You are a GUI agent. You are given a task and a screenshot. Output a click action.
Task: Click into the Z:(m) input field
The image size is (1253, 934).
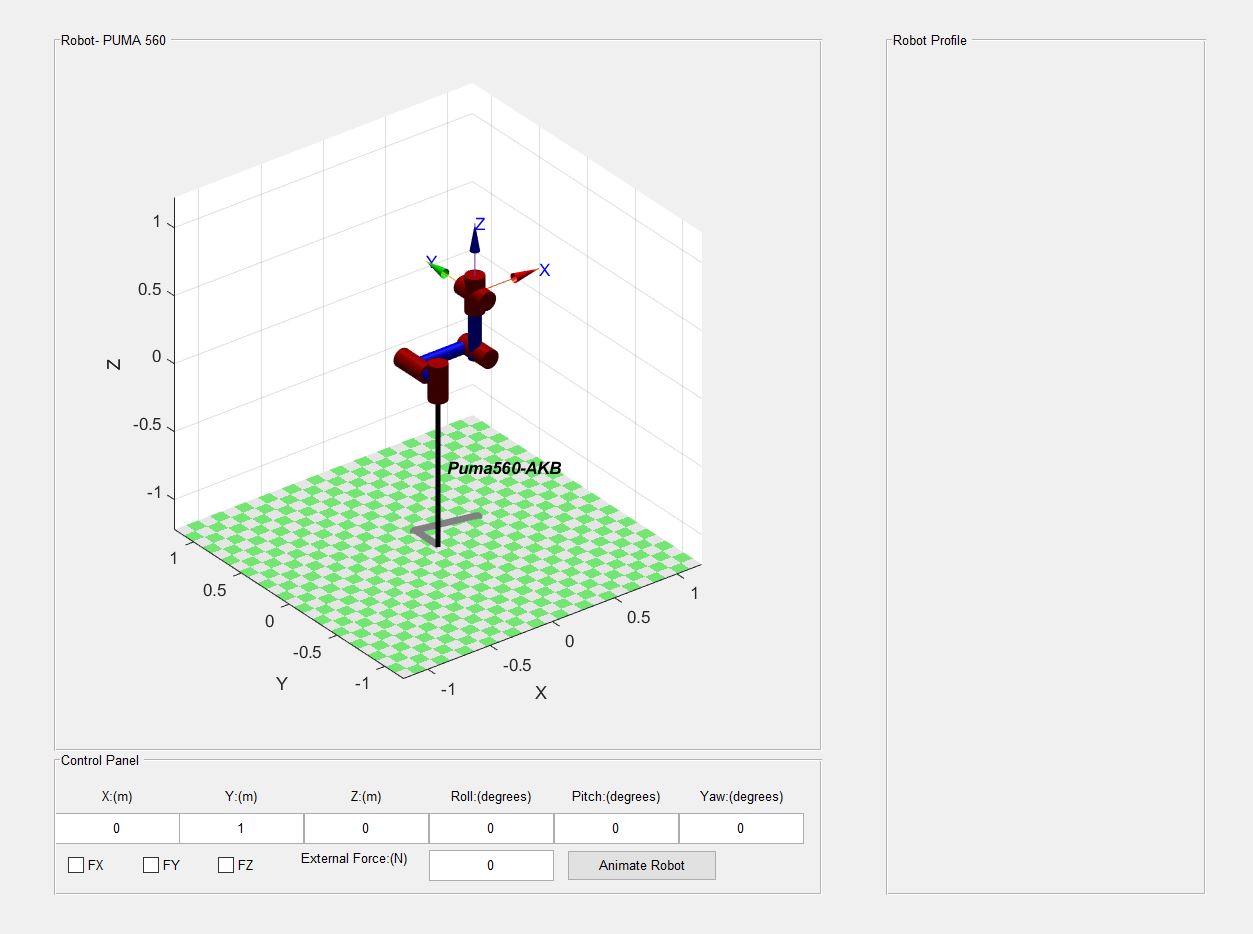366,828
